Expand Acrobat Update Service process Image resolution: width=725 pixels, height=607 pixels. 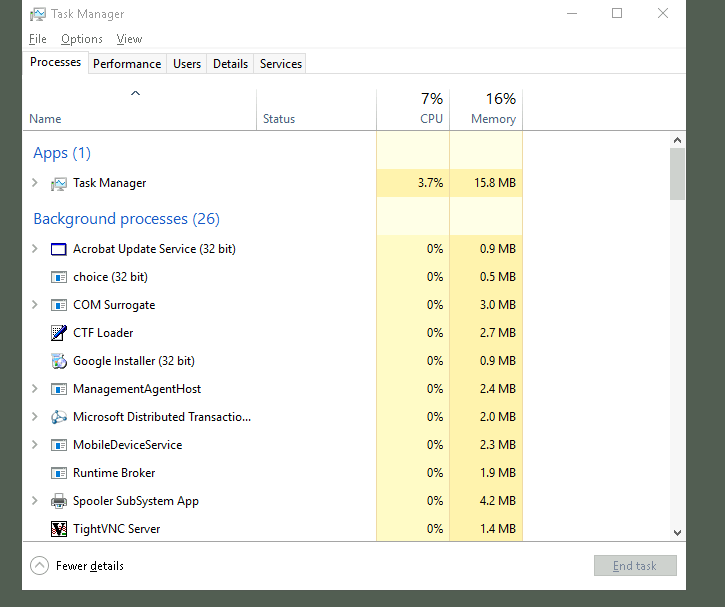(35, 249)
